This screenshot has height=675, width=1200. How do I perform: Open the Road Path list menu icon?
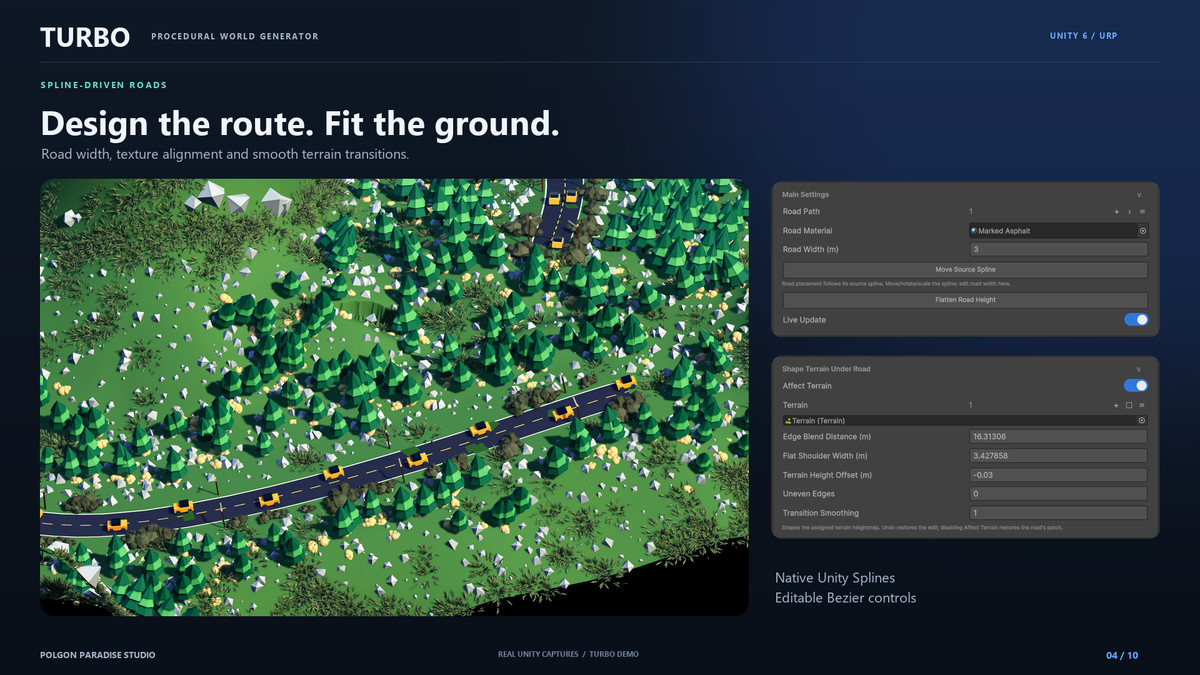click(x=1142, y=212)
